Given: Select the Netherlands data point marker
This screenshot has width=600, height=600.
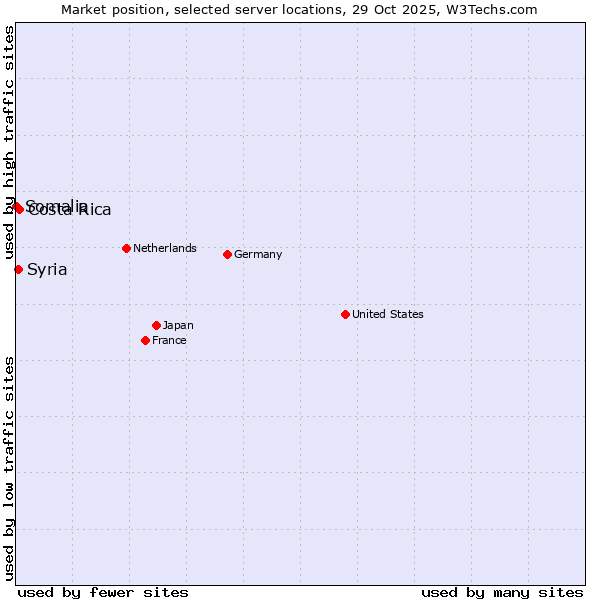Looking at the screenshot, I should (x=126, y=248).
